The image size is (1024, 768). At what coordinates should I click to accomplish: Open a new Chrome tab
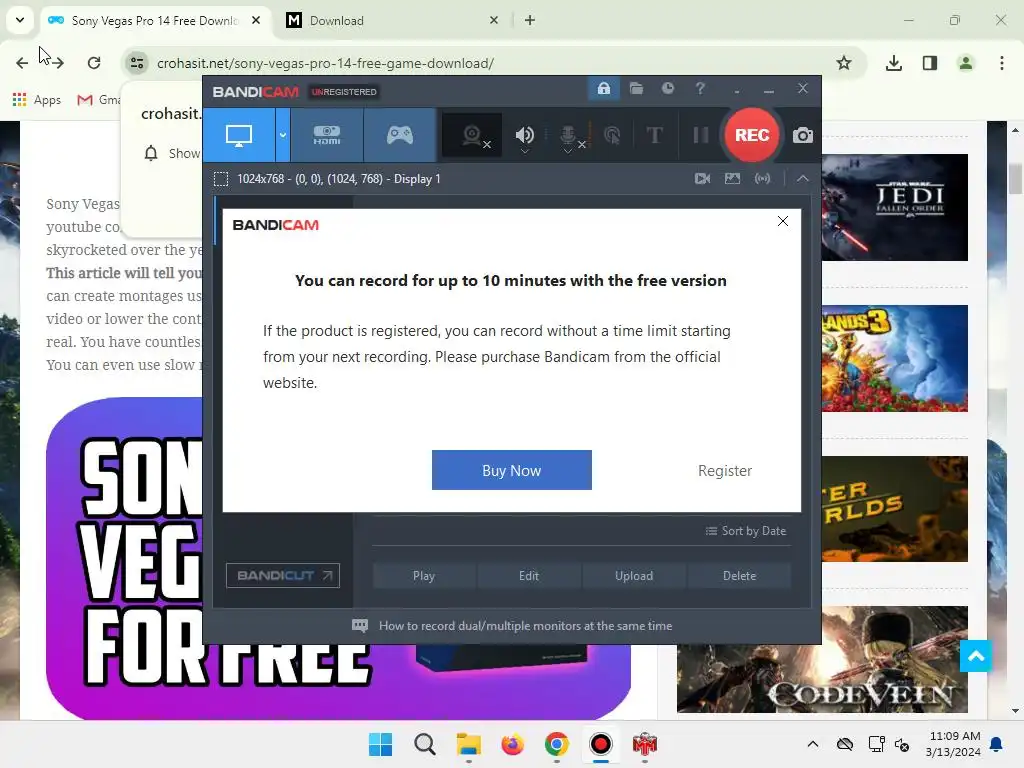tap(530, 20)
